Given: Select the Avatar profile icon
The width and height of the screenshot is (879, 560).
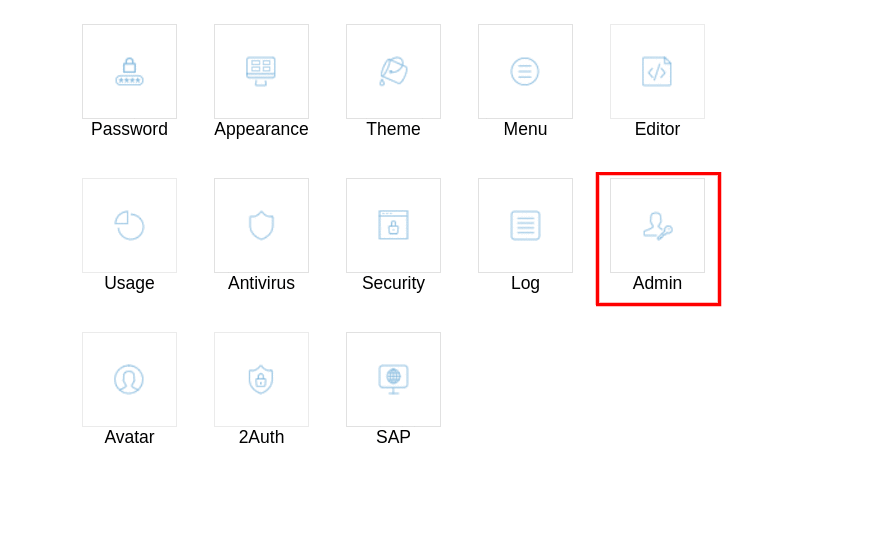Looking at the screenshot, I should click(x=129, y=379).
